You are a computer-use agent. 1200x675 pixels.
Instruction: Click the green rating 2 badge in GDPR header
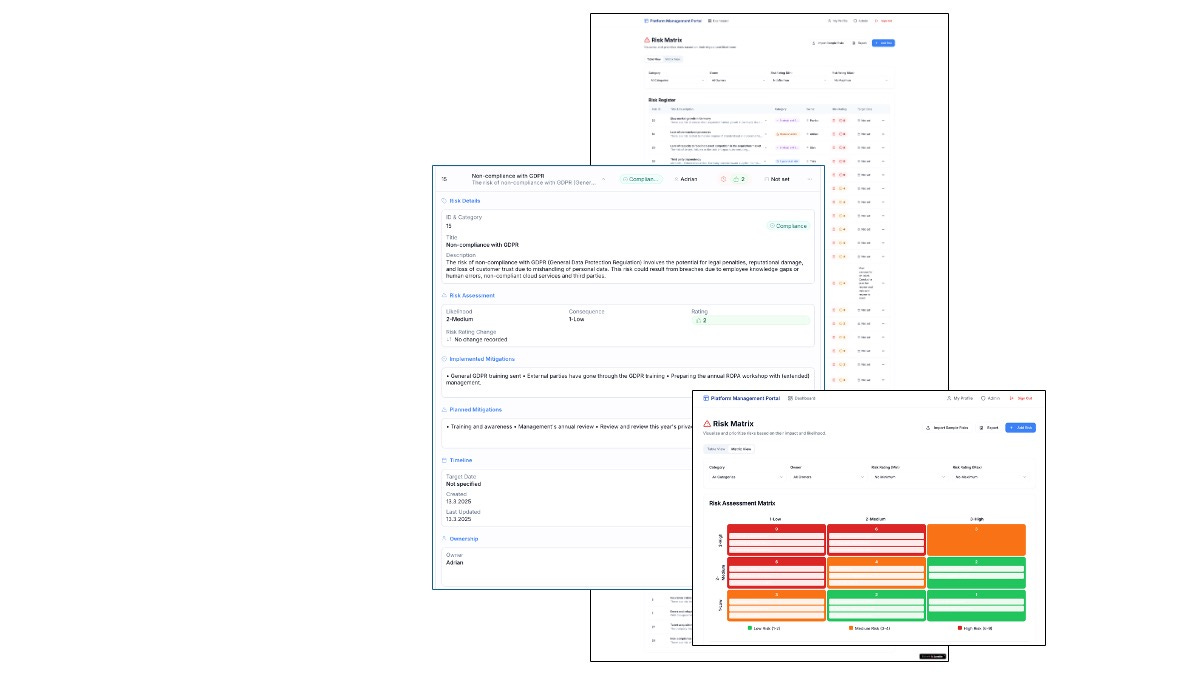(x=740, y=179)
